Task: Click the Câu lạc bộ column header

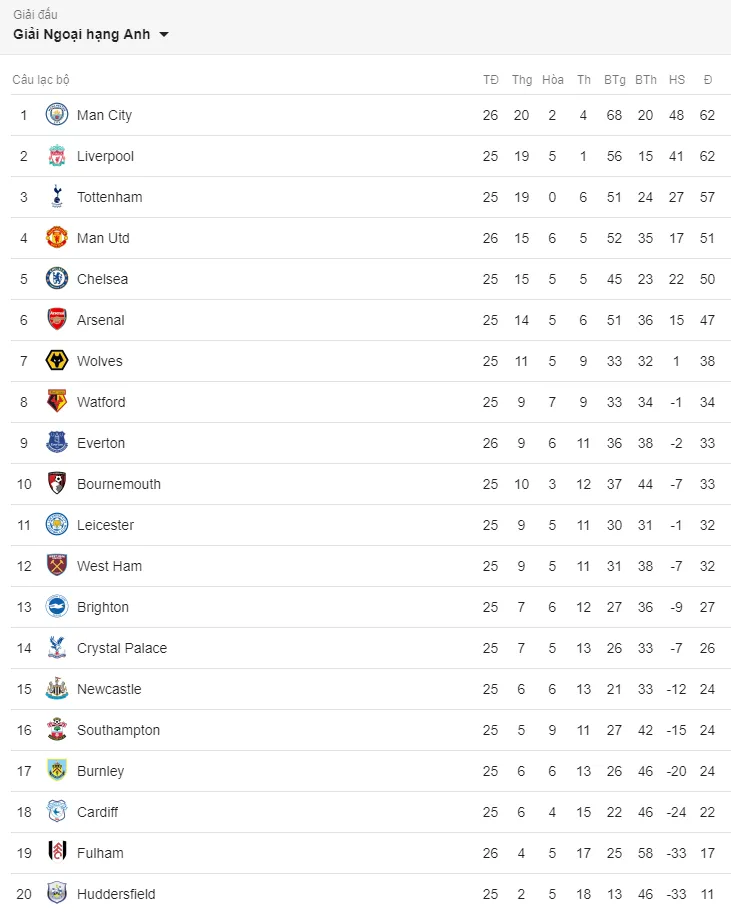Action: tap(41, 80)
